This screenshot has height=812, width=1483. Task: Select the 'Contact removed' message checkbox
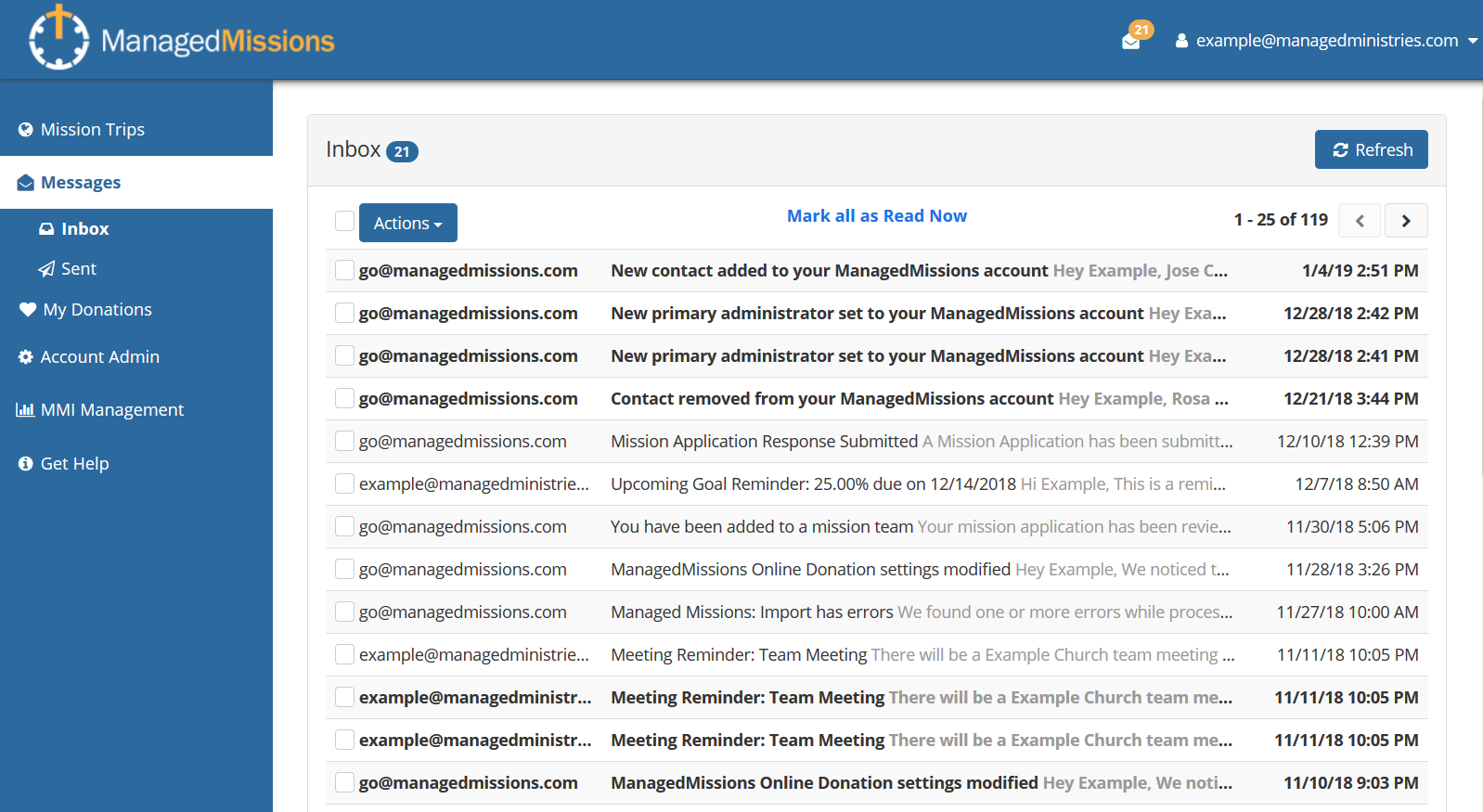click(344, 398)
